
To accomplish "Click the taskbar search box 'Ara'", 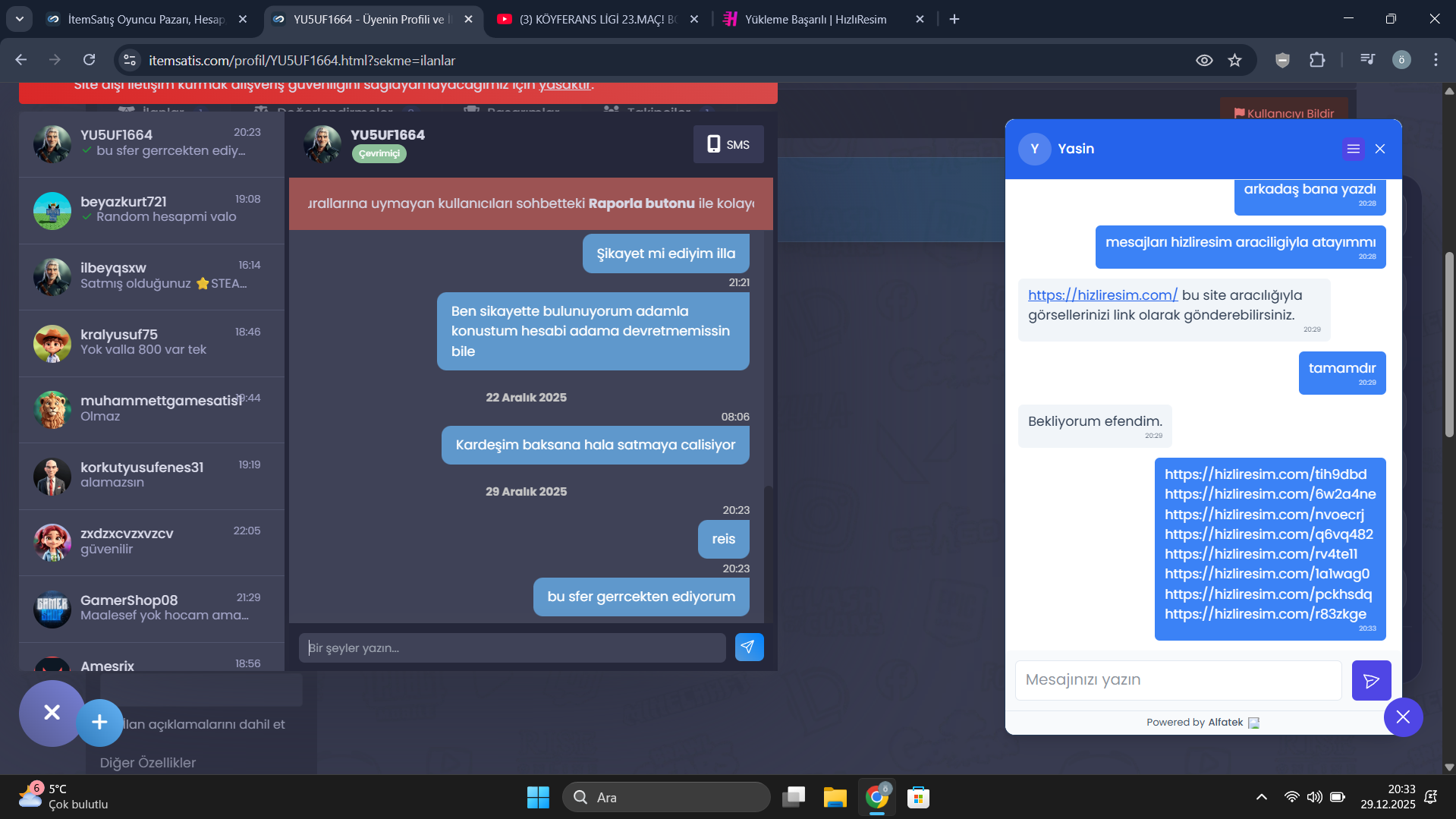I will pos(666,797).
